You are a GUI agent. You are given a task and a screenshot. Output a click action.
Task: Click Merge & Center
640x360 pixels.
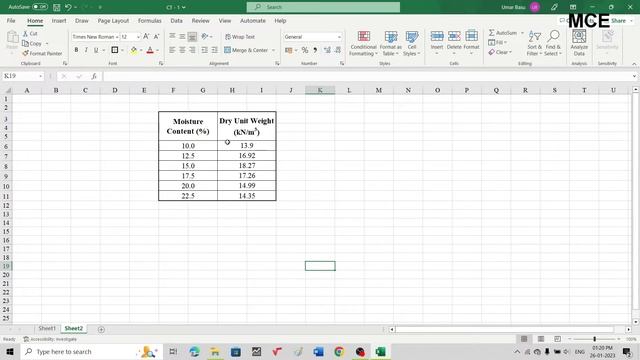(246, 50)
